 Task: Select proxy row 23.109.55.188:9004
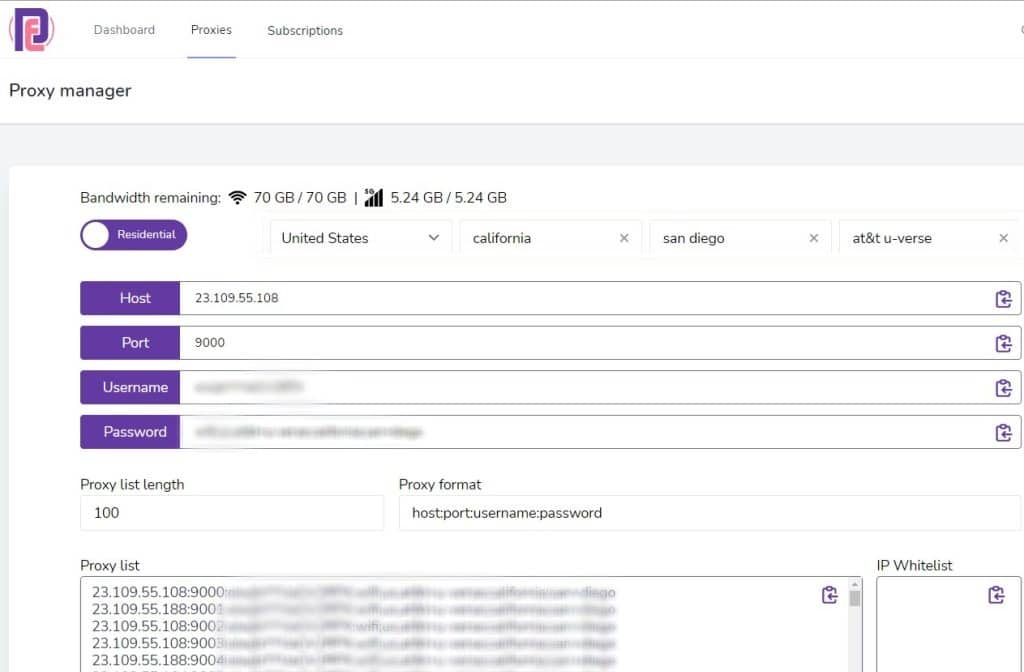point(353,660)
